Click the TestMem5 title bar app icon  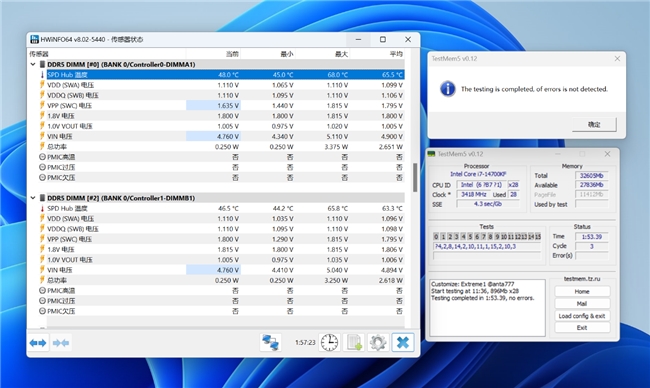[x=432, y=154]
